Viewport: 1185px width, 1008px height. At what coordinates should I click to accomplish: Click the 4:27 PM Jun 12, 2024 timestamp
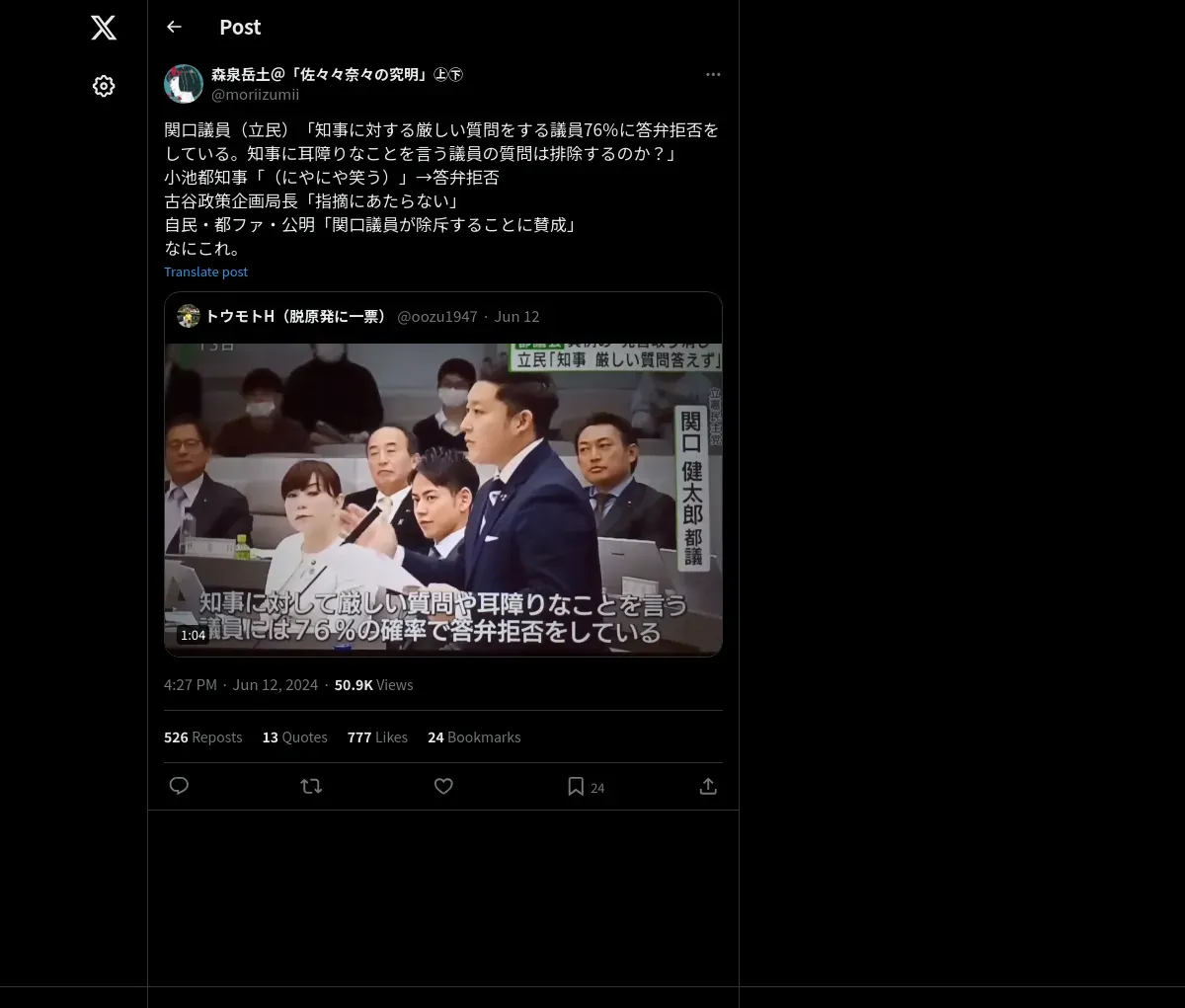pos(241,684)
